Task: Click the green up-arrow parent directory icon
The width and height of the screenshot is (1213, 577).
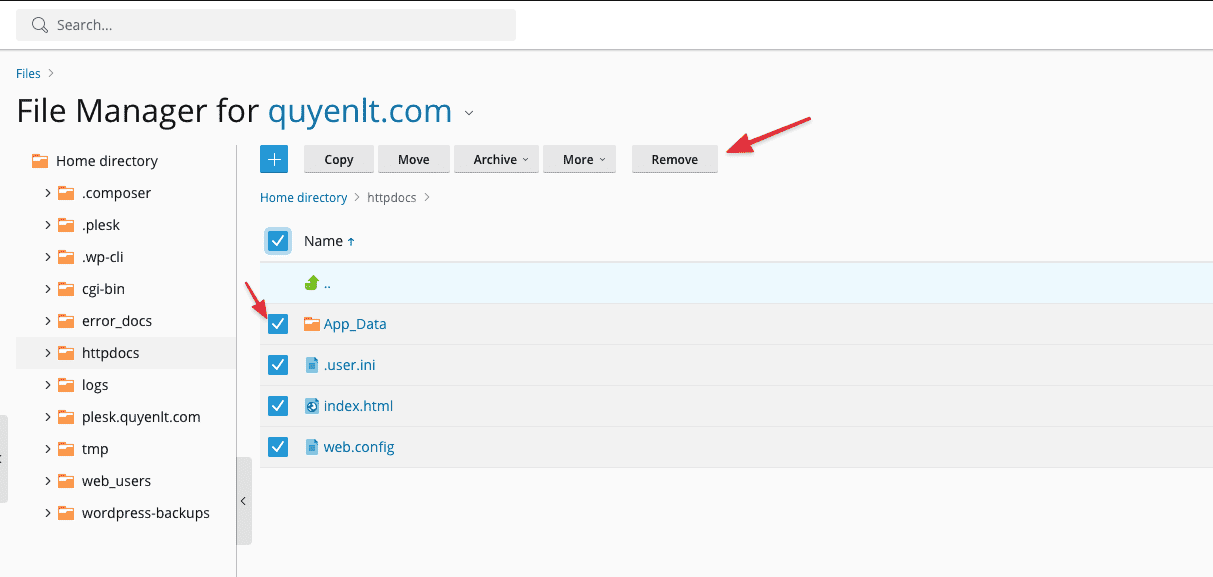Action: 311,283
